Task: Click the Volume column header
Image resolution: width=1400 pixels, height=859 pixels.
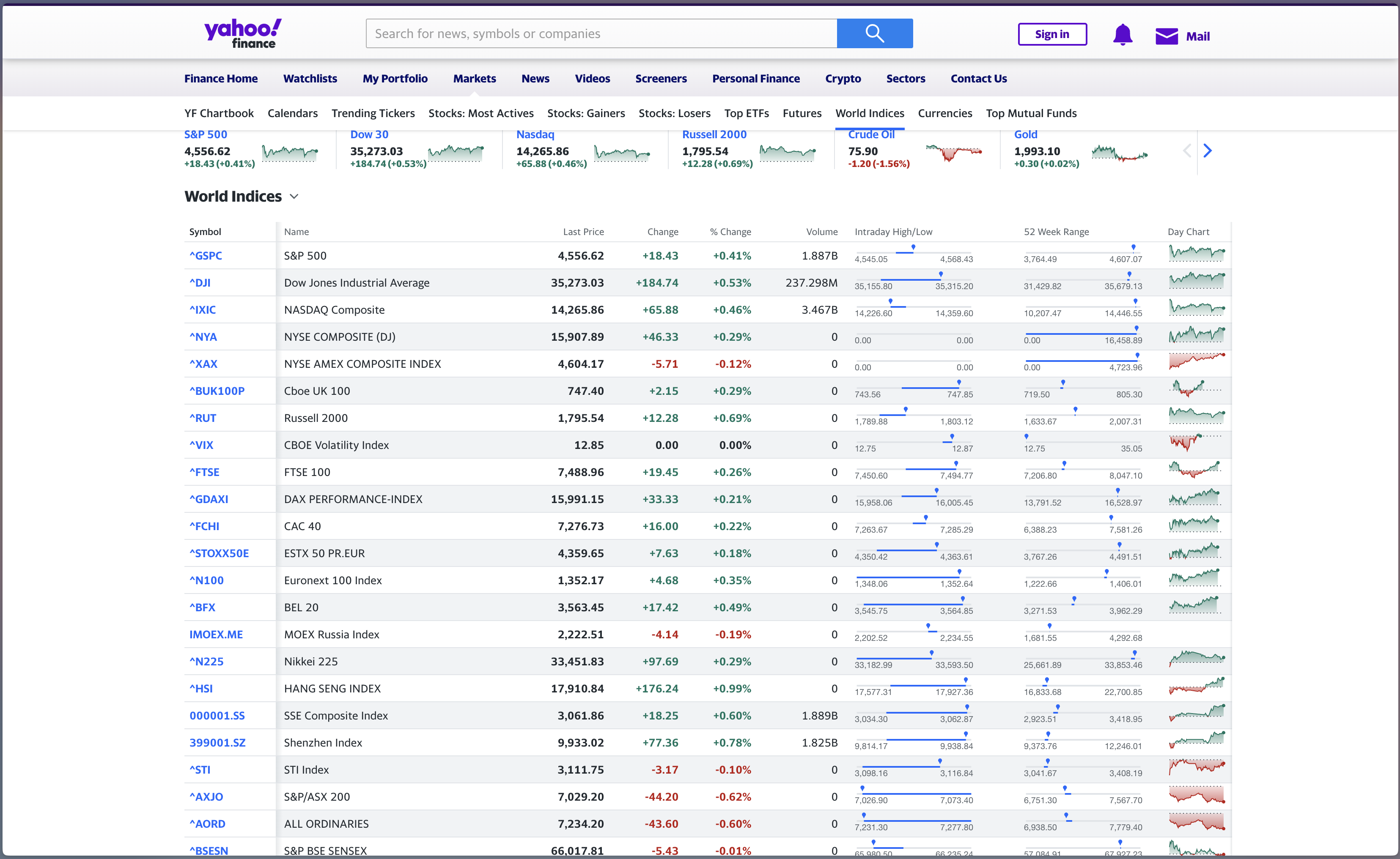Action: pos(821,232)
